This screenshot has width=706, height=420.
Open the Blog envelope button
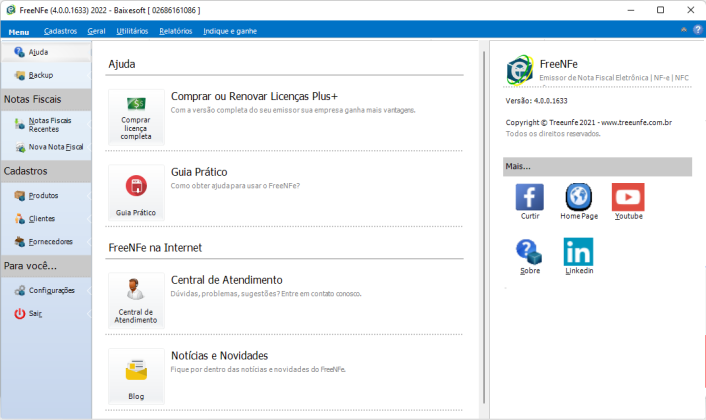tap(136, 376)
